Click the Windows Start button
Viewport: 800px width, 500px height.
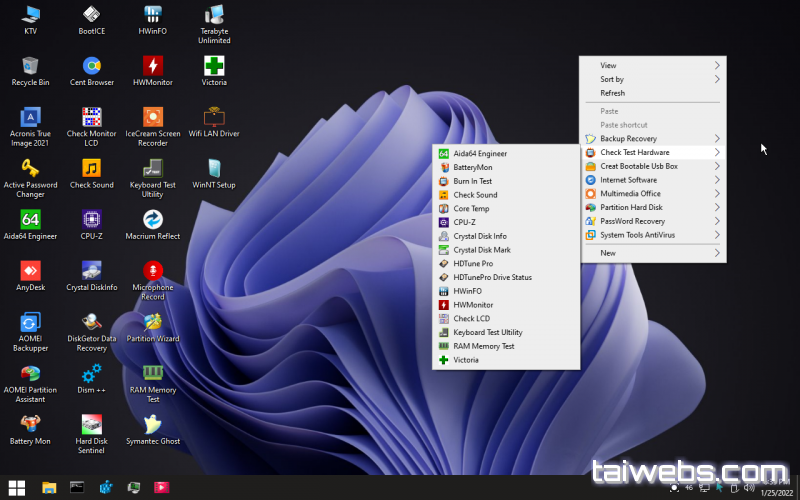tap(18, 487)
